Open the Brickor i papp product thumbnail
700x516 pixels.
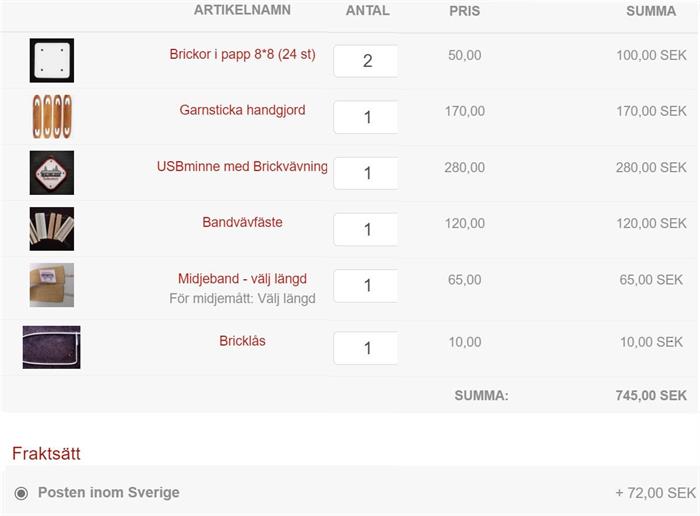point(52,60)
